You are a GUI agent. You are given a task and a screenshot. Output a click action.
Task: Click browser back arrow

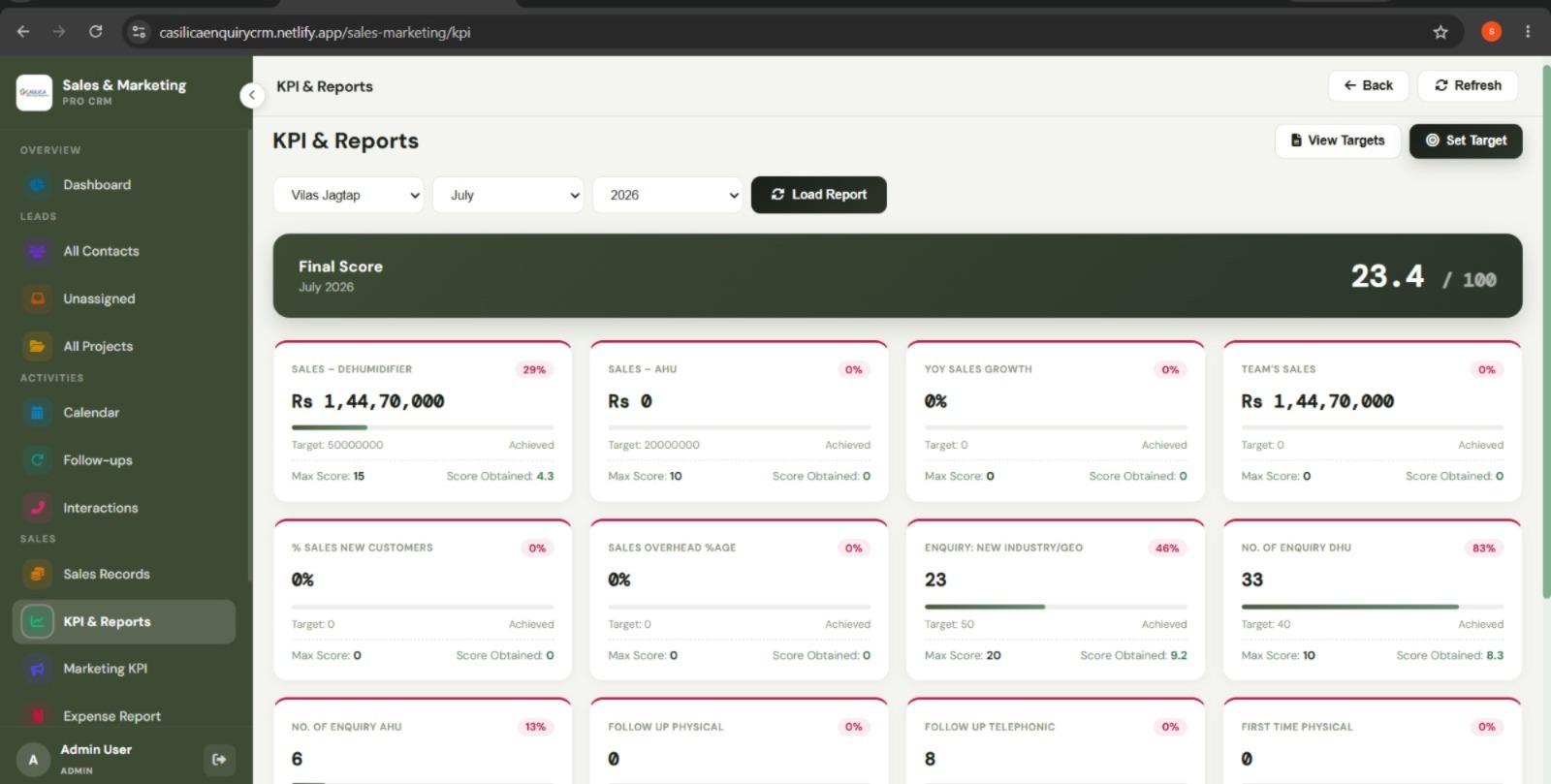[x=23, y=32]
